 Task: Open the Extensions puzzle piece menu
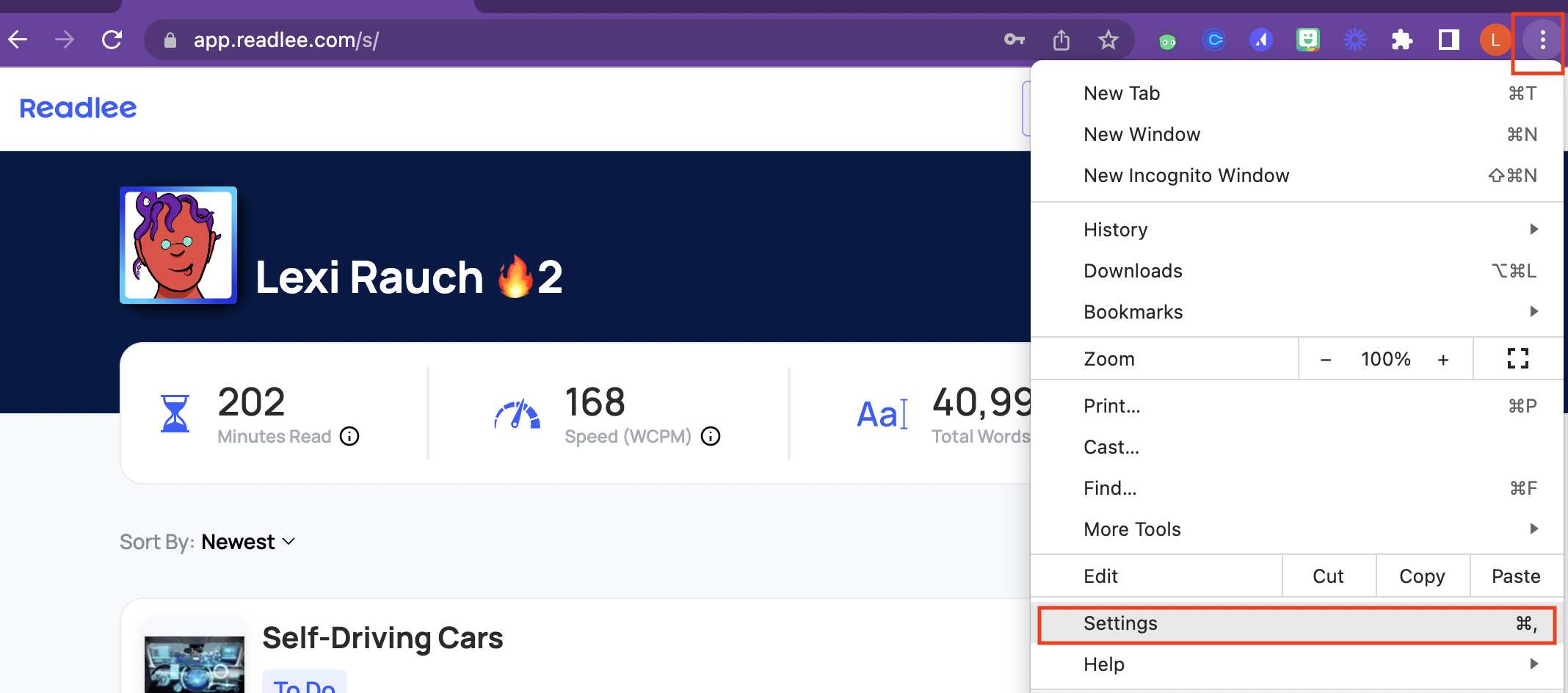[x=1402, y=40]
